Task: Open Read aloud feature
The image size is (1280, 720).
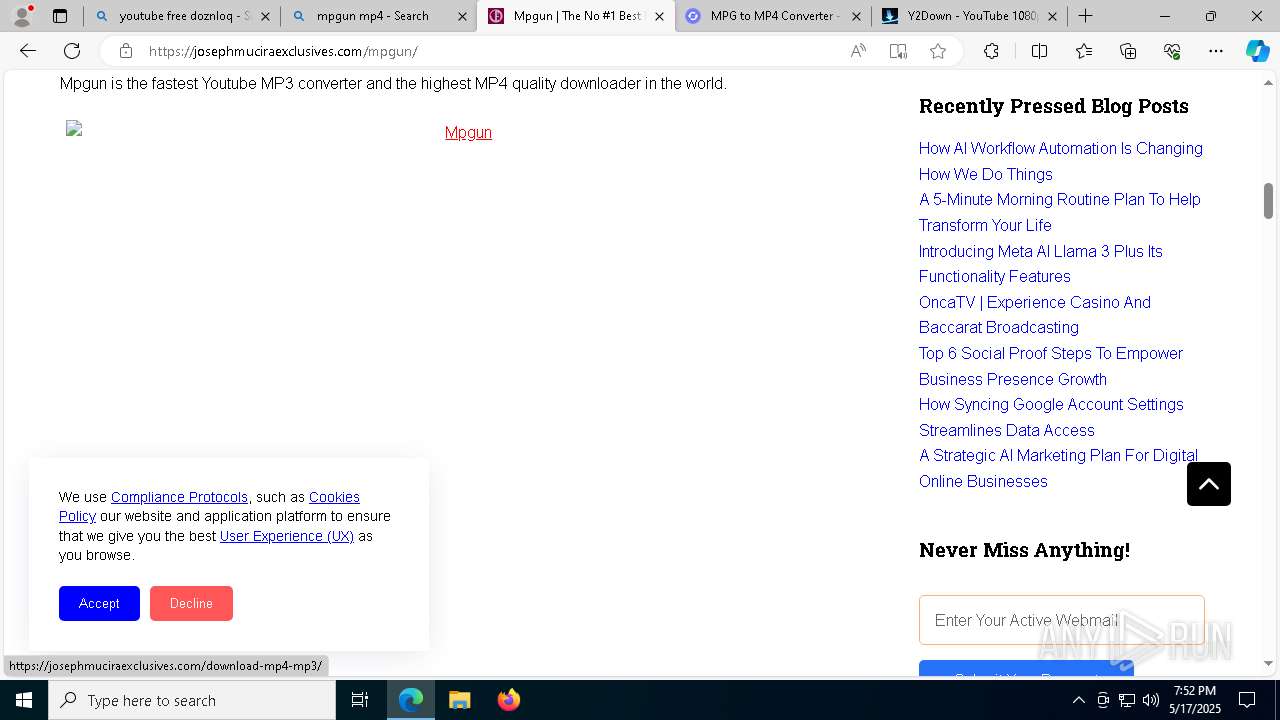Action: [858, 51]
